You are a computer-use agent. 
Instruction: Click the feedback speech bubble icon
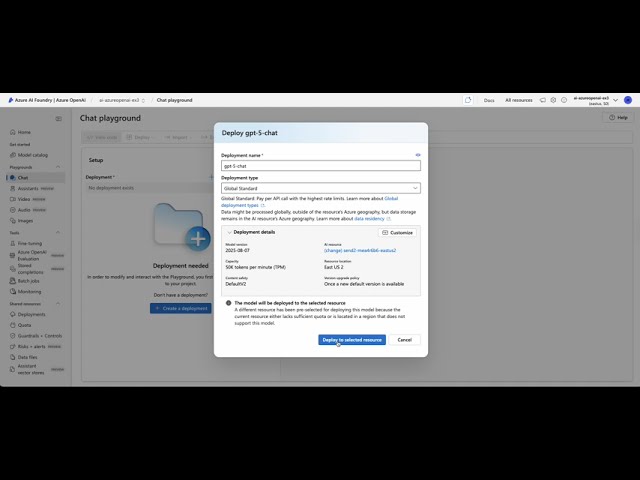[542, 100]
